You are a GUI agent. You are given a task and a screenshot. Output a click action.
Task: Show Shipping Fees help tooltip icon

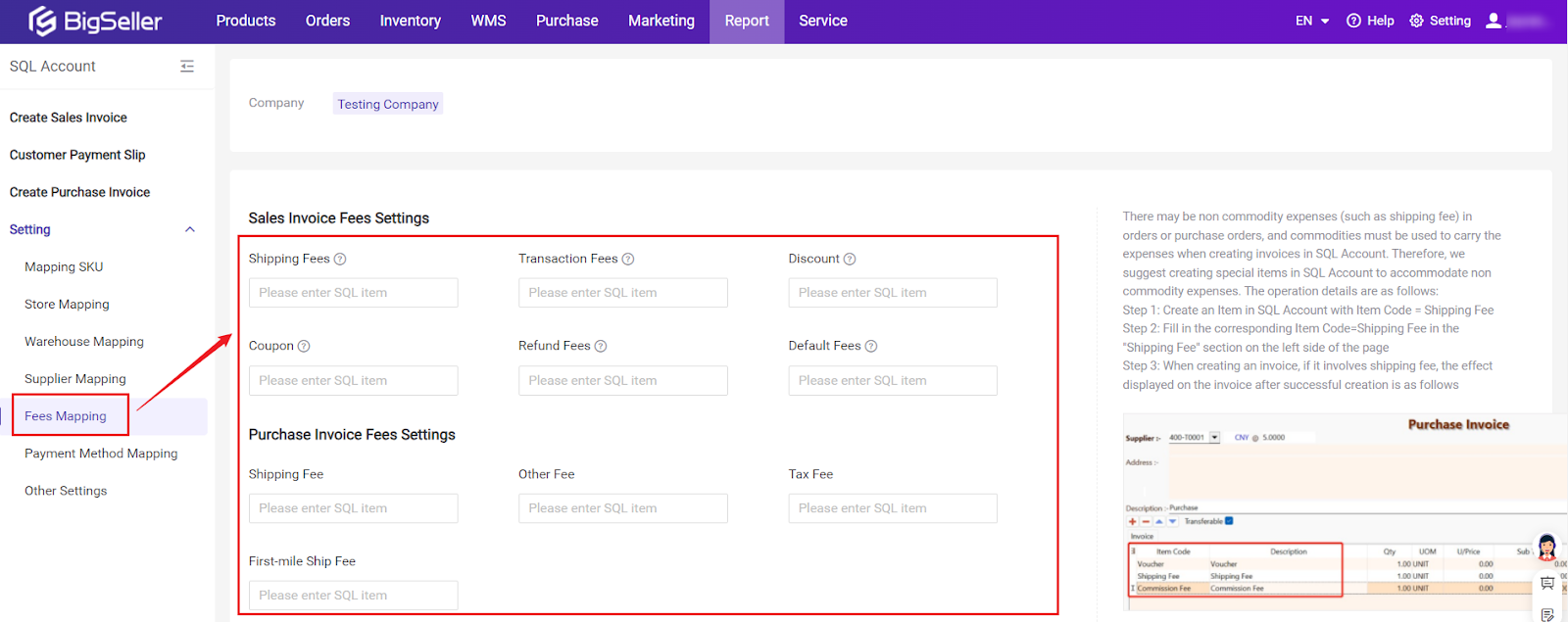(340, 260)
